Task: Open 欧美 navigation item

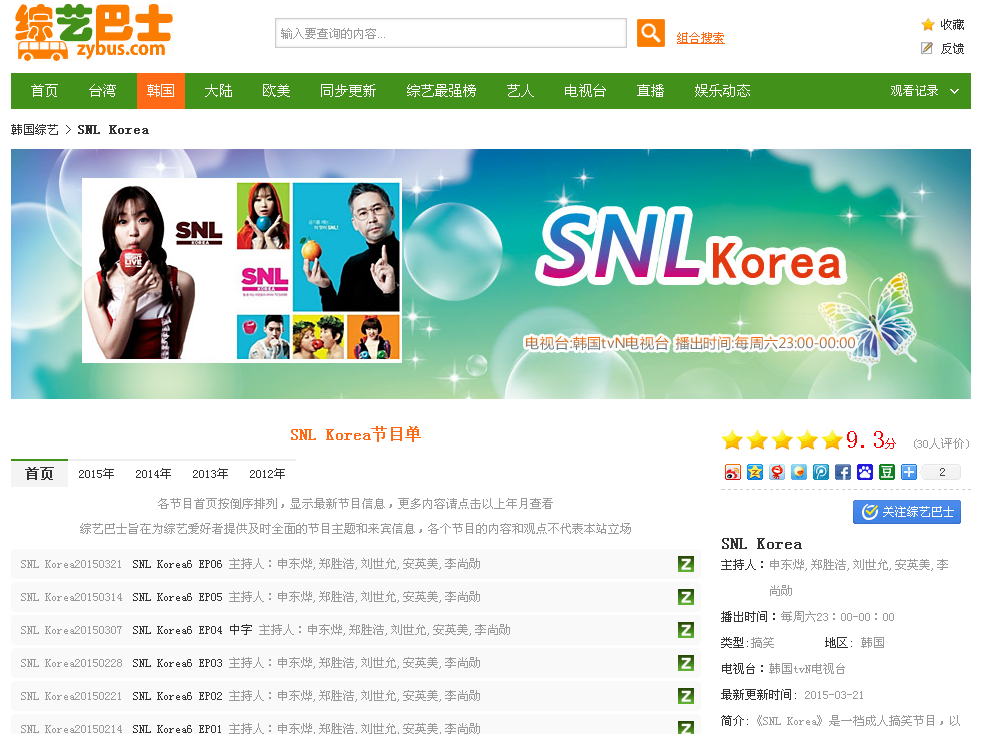Action: click(276, 91)
